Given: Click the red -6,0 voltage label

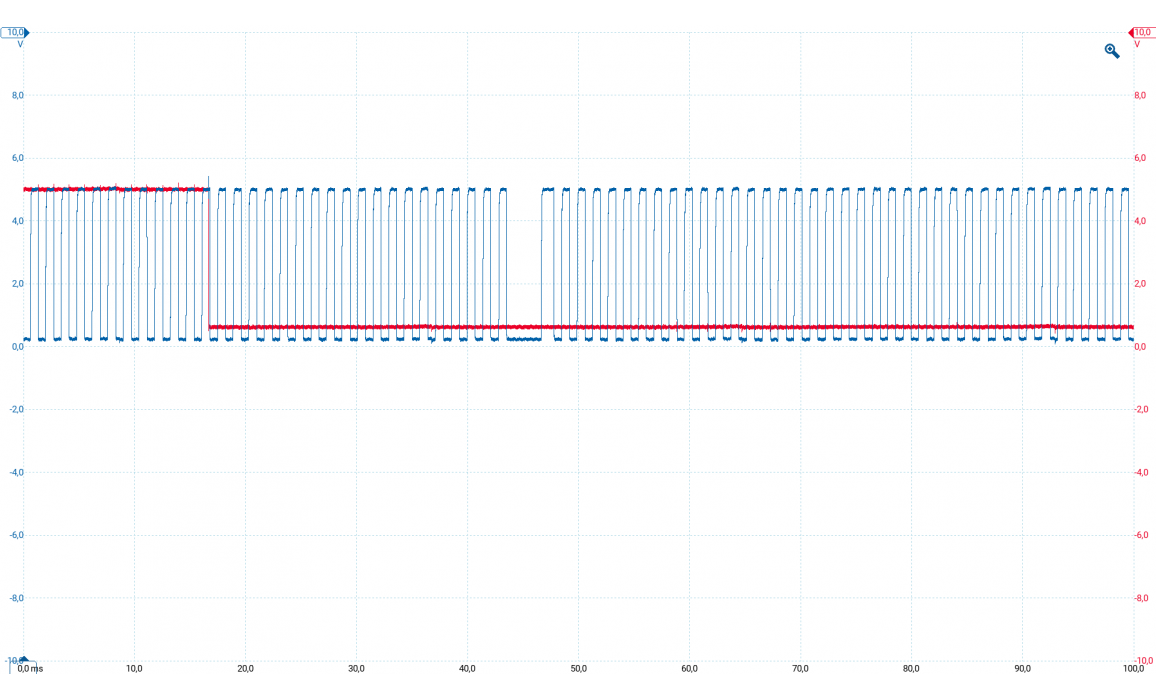Looking at the screenshot, I should [x=1139, y=535].
